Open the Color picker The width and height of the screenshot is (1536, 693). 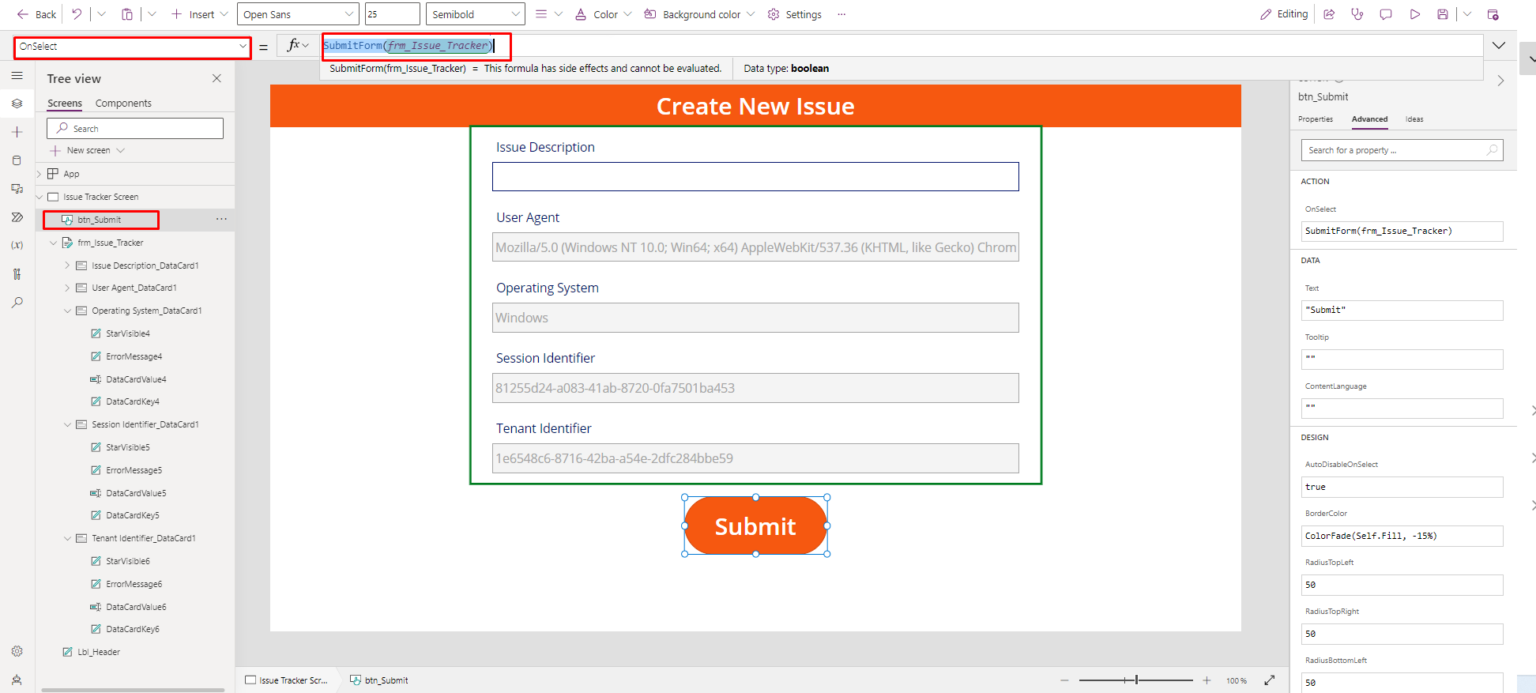pyautogui.click(x=602, y=14)
